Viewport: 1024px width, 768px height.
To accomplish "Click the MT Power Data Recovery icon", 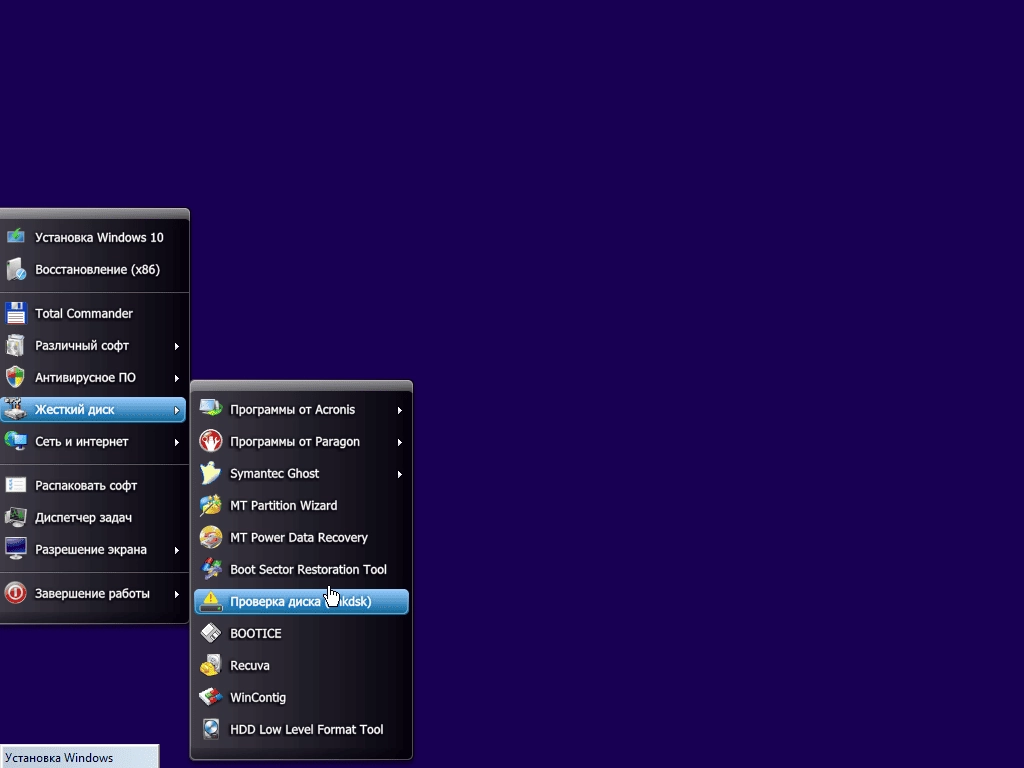I will tap(211, 537).
